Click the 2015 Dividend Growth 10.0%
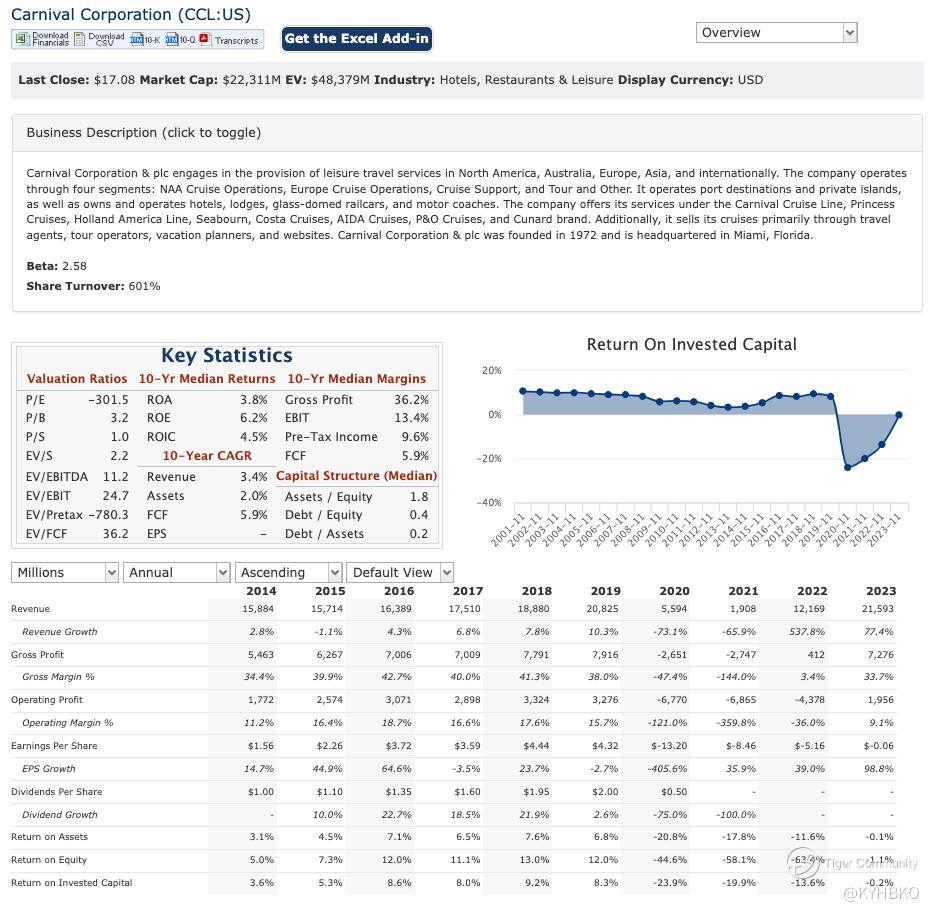 click(327, 815)
